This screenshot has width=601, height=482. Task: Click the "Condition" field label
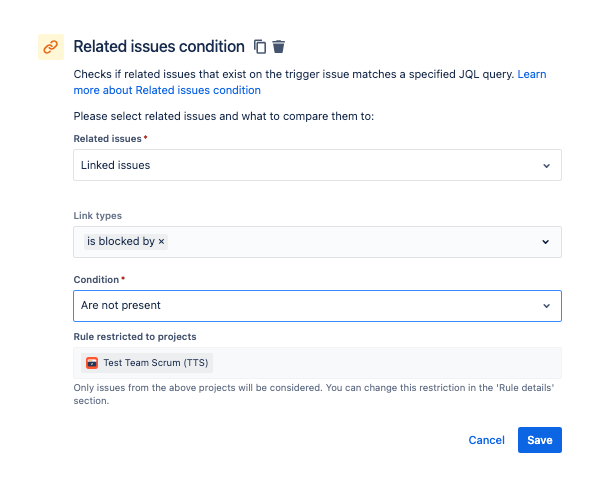point(96,280)
